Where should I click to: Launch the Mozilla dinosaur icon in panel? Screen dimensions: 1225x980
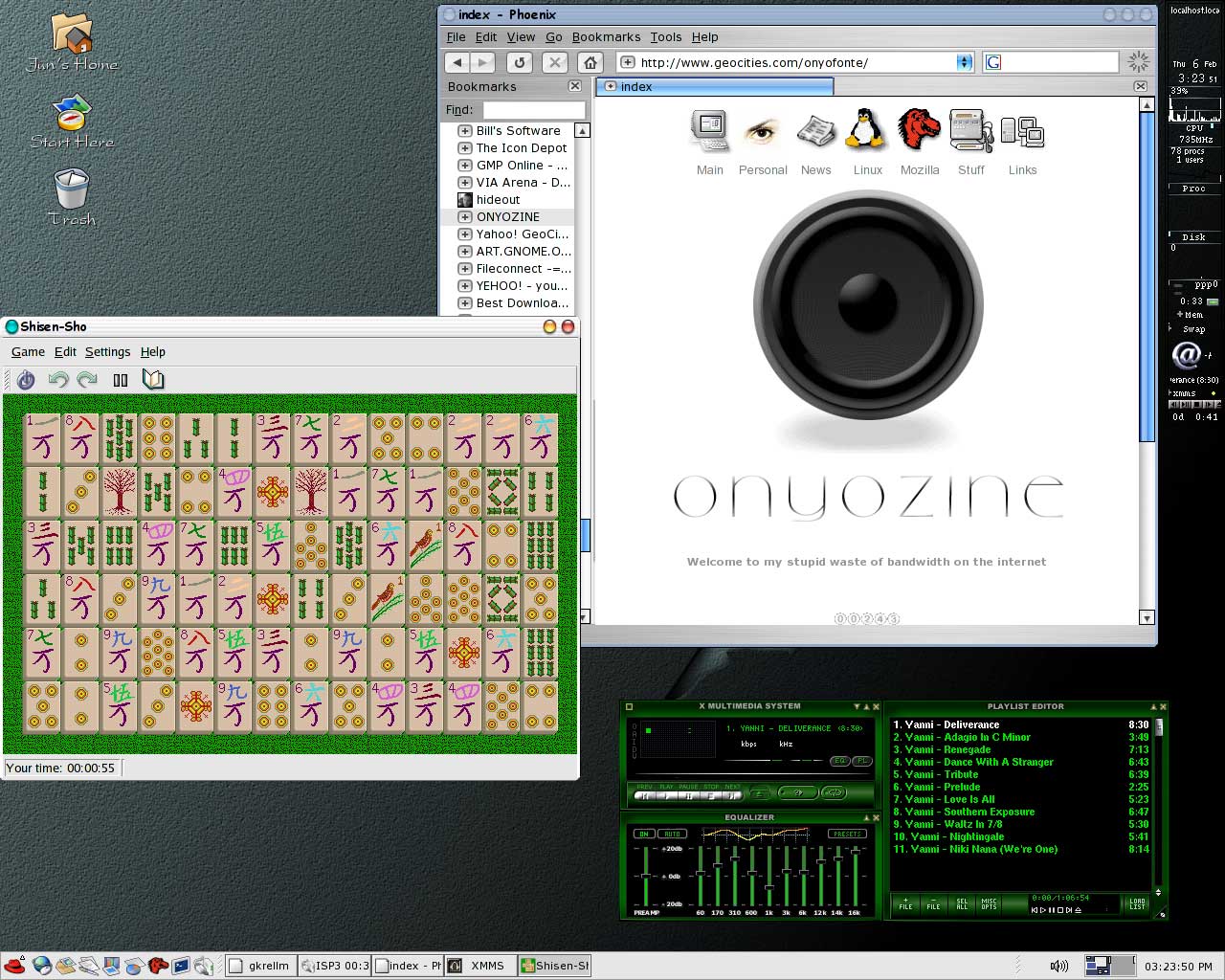coord(158,966)
